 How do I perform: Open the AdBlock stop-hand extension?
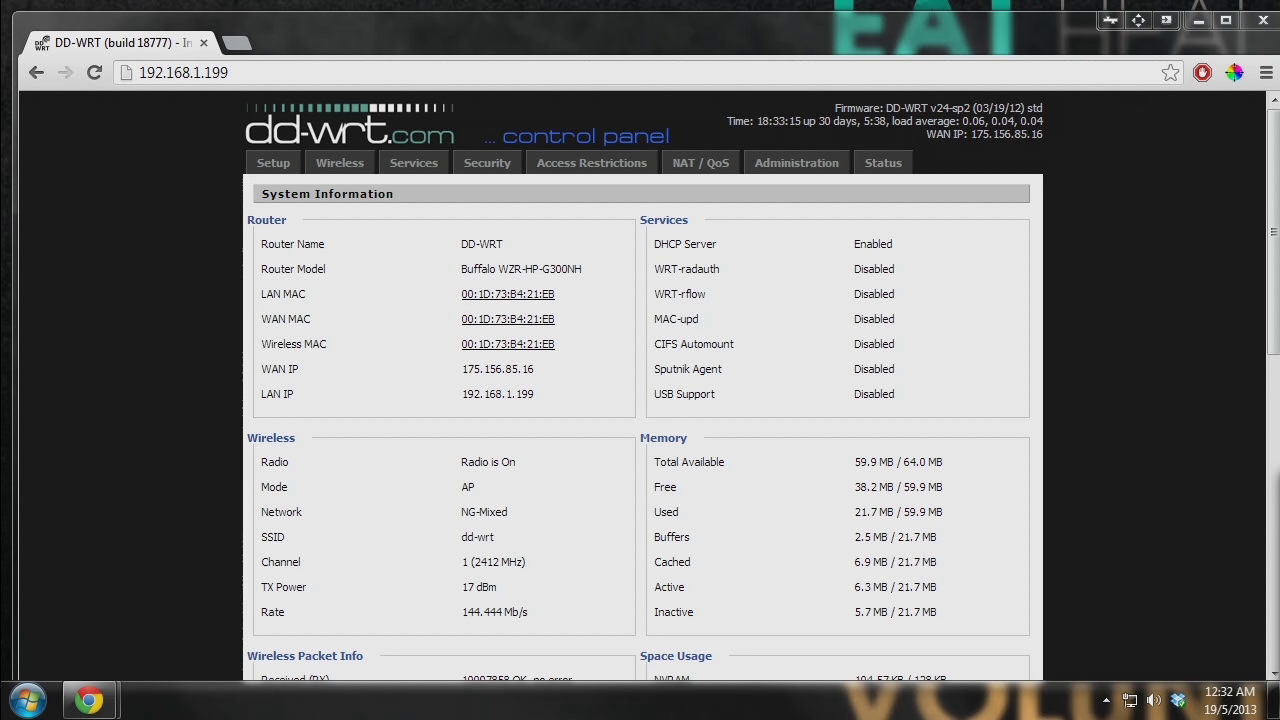[1202, 72]
